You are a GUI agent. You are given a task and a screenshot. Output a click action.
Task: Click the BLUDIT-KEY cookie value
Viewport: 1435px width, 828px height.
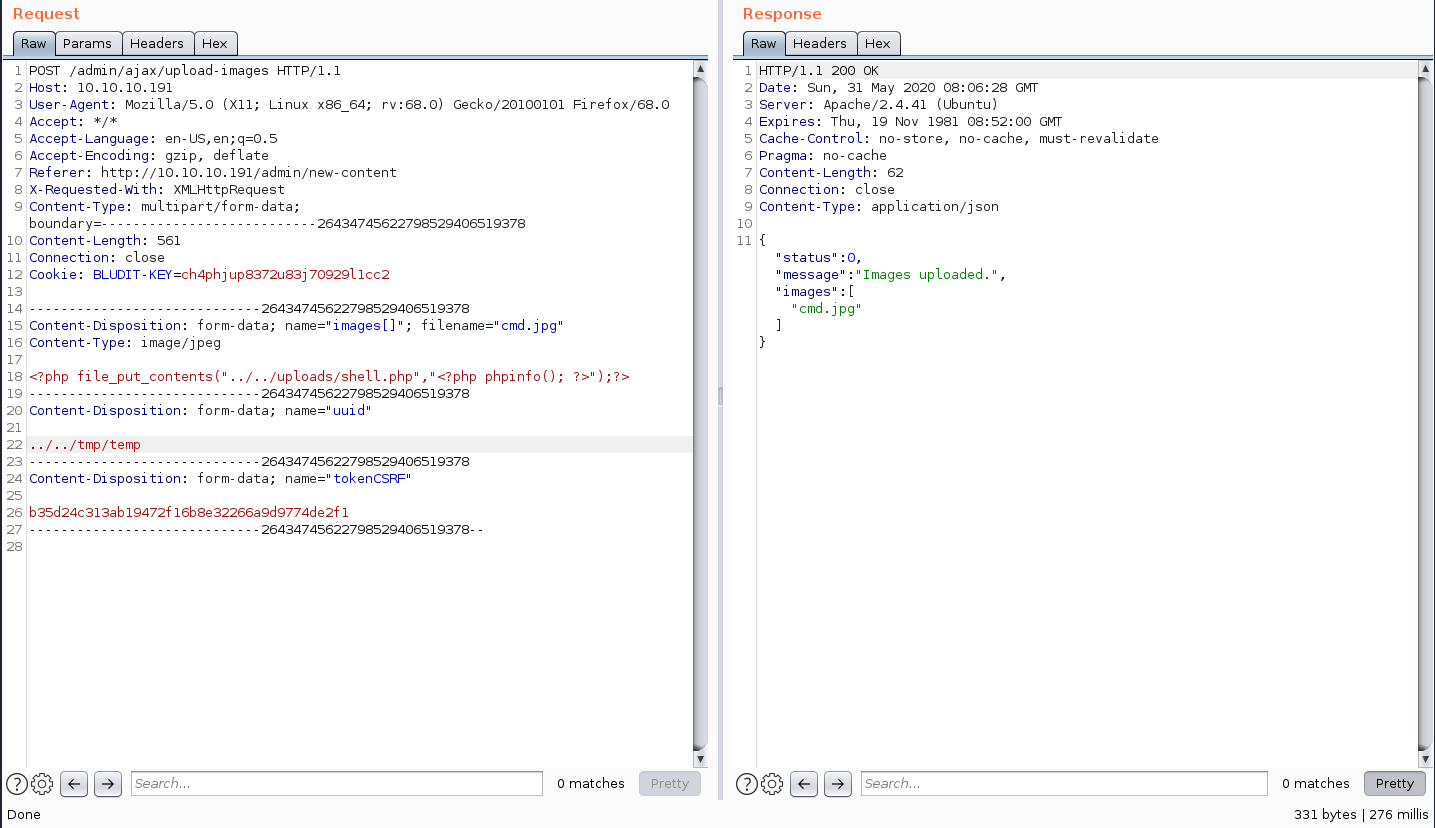pos(285,275)
